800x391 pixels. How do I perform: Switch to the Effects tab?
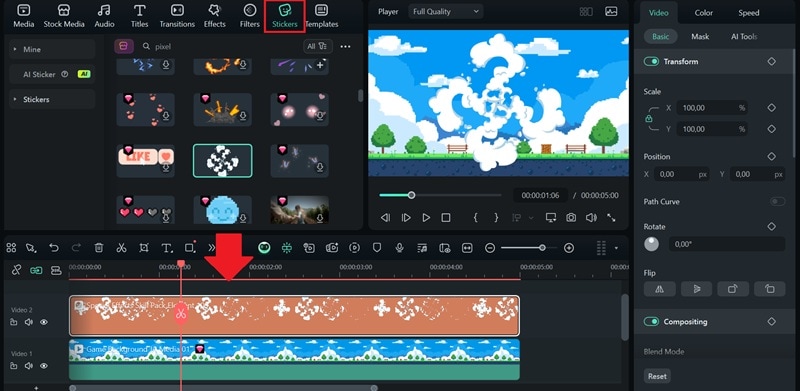pos(214,16)
